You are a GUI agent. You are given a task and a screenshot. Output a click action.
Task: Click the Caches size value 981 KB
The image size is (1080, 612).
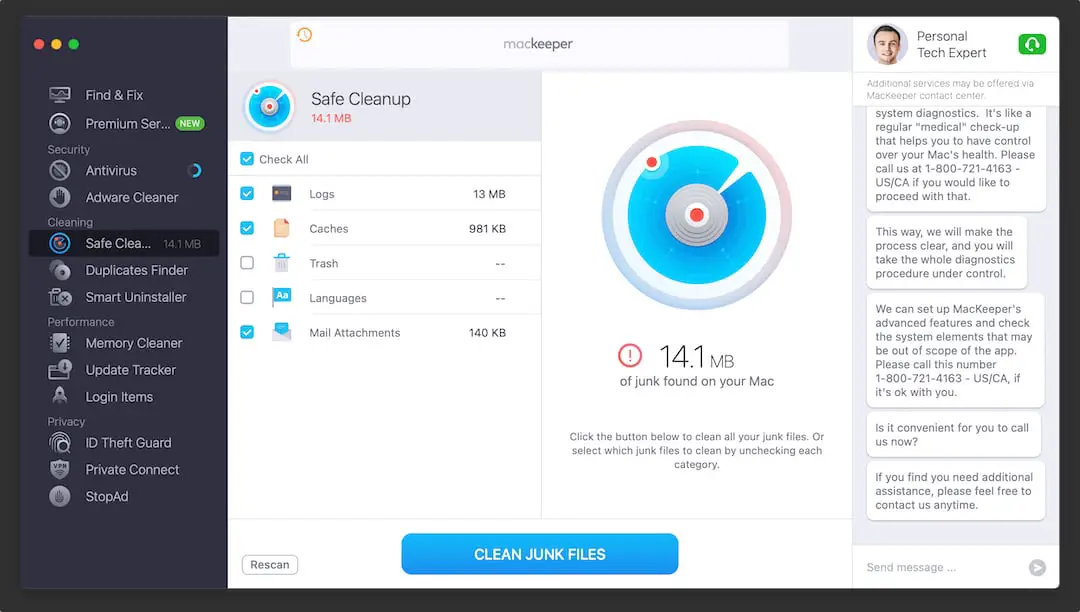(x=488, y=229)
